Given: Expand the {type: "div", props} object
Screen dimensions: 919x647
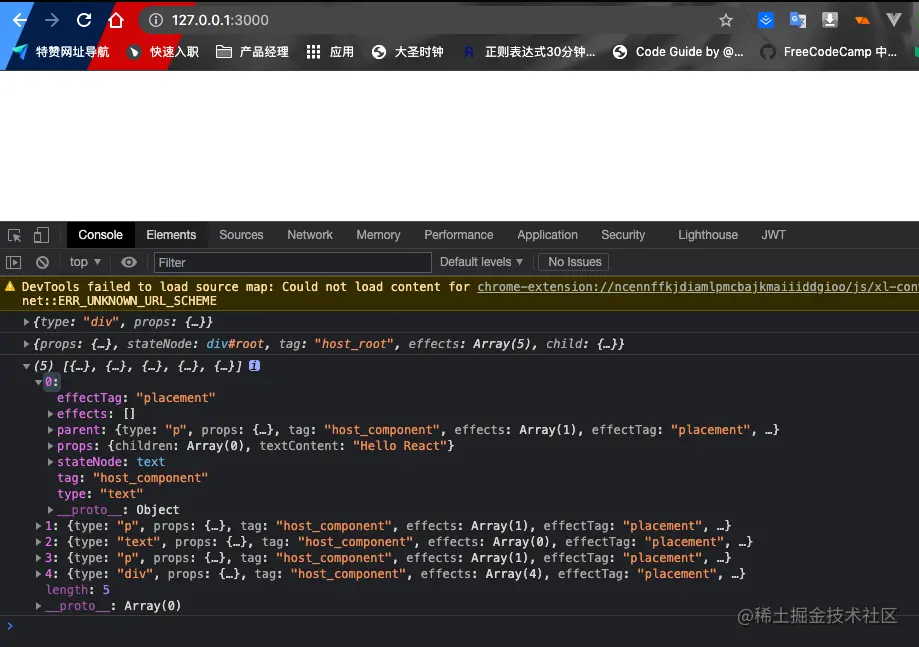Looking at the screenshot, I should click(x=26, y=322).
